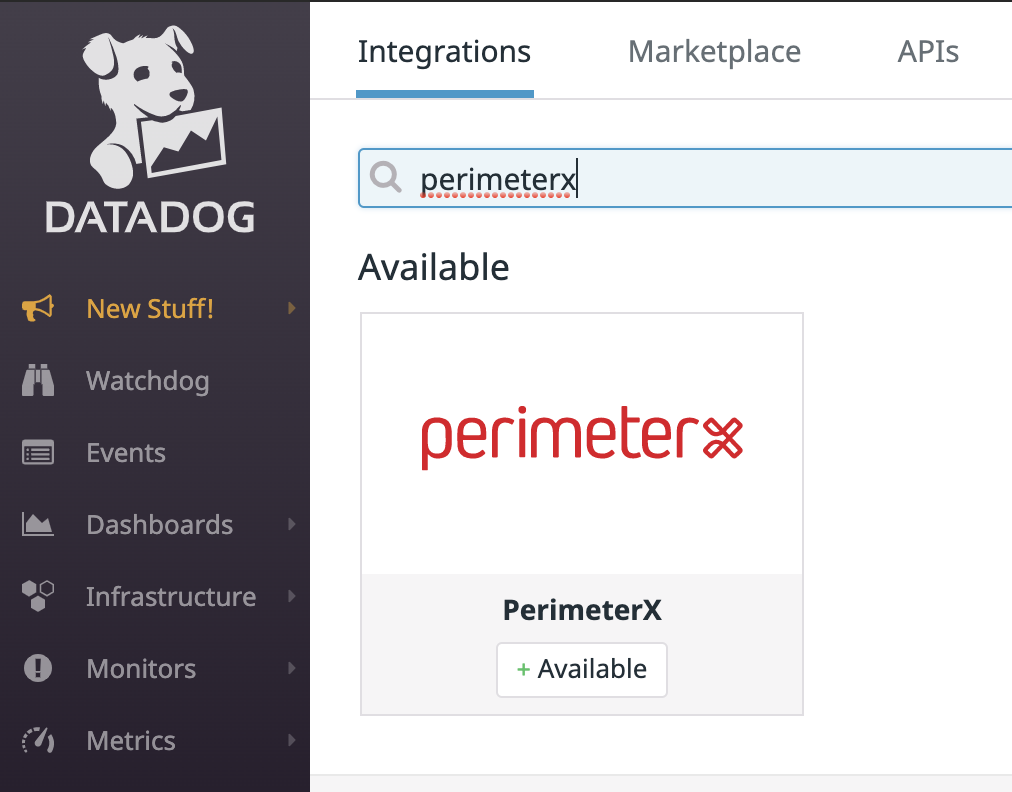Expand the Monitors submenu chevron
This screenshot has height=792, width=1012.
291,668
